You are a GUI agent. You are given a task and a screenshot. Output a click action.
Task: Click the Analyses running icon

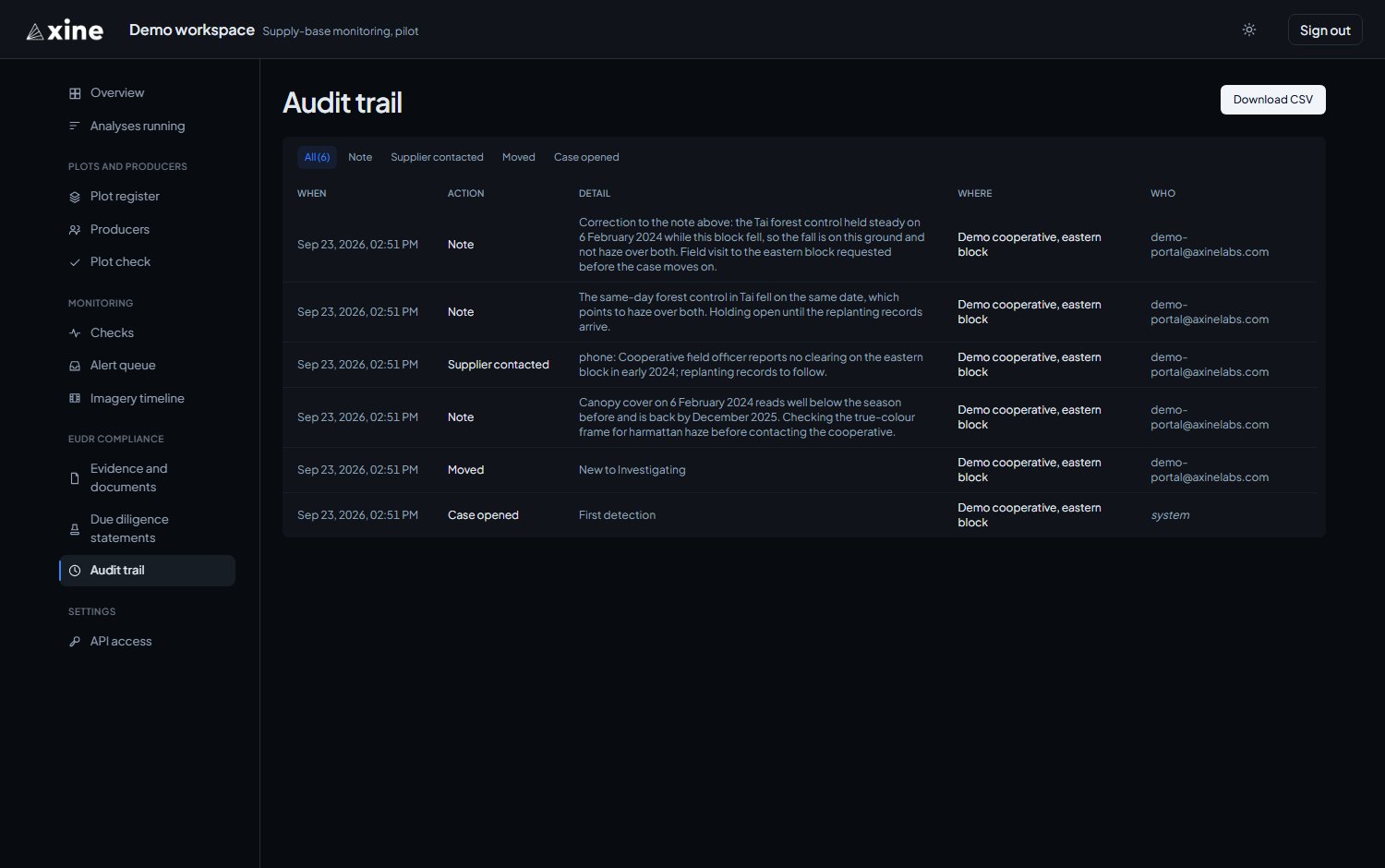[75, 127]
